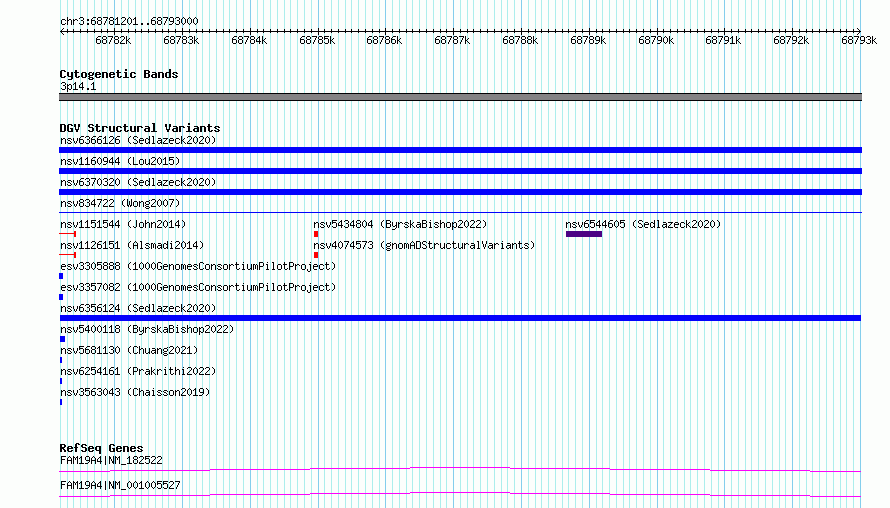Select esv3305888 1000Genomes variant label

[x=198, y=266]
